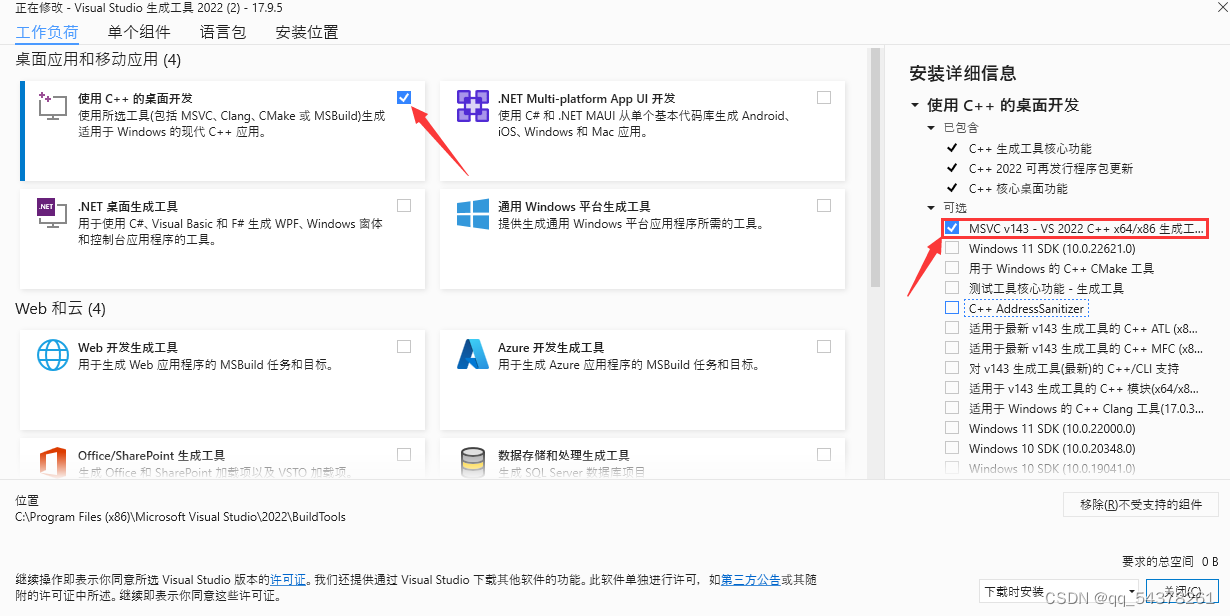1230x616 pixels.
Task: Check the Azure 开发生成工具 workload checkbox
Action: coord(824,346)
